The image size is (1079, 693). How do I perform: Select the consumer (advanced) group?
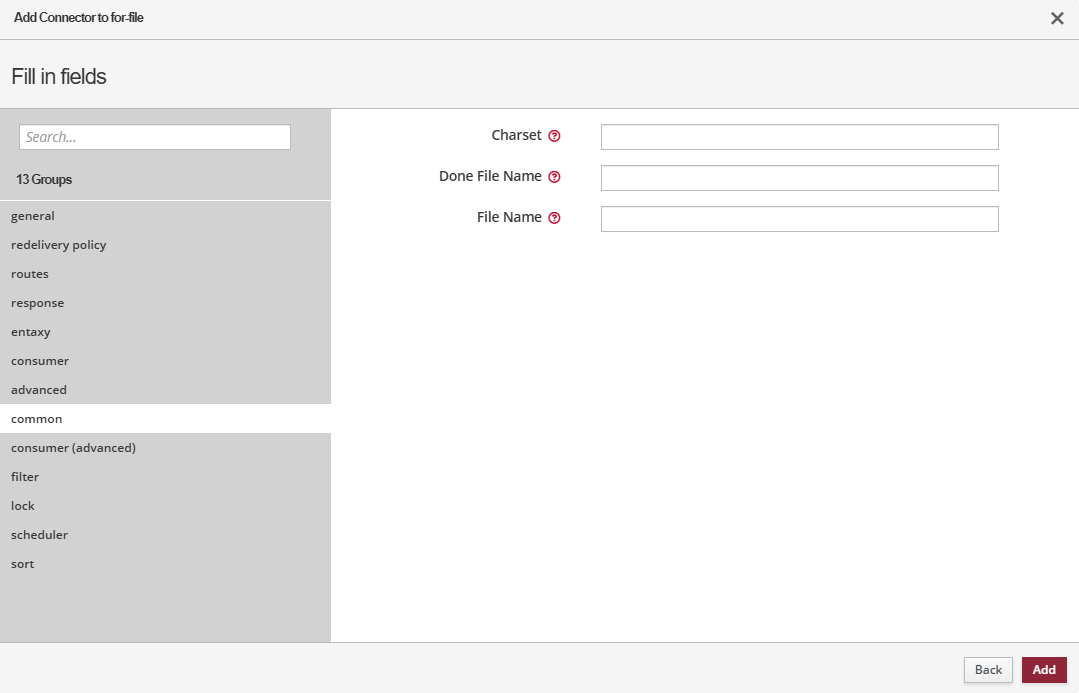tap(73, 448)
